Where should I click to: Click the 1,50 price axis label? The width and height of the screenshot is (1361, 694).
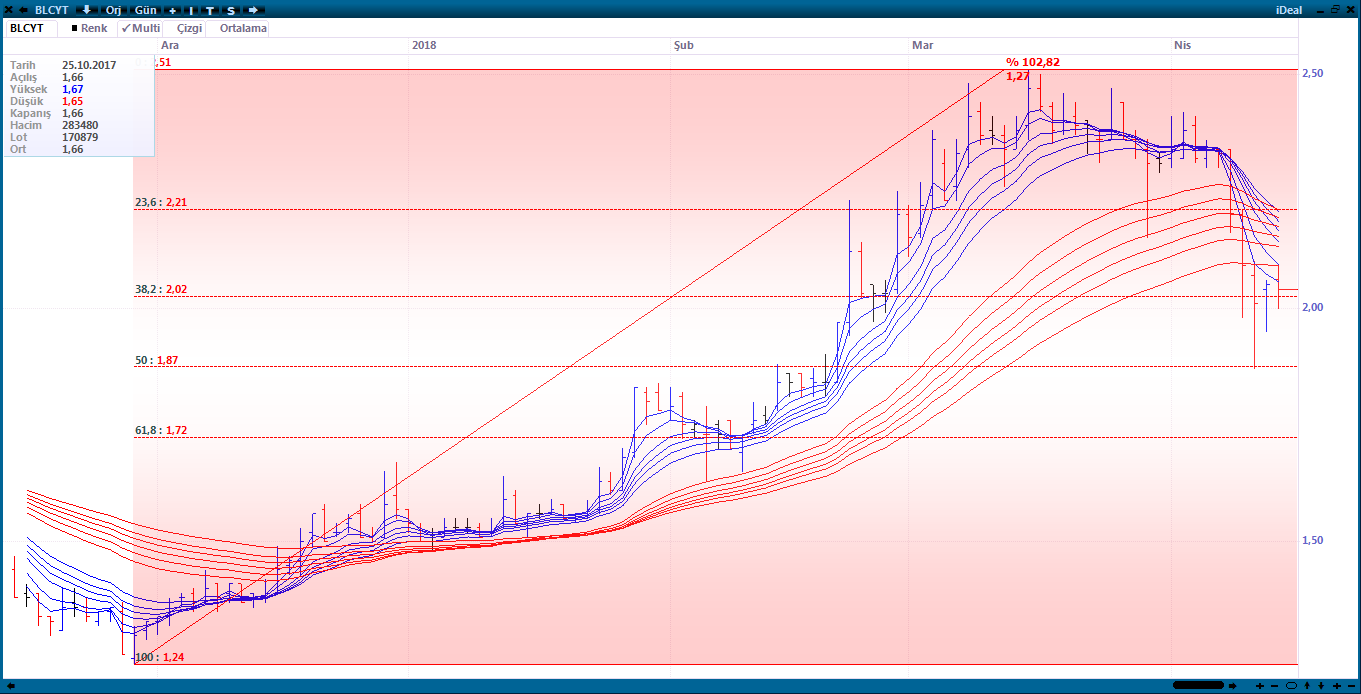pos(1312,540)
